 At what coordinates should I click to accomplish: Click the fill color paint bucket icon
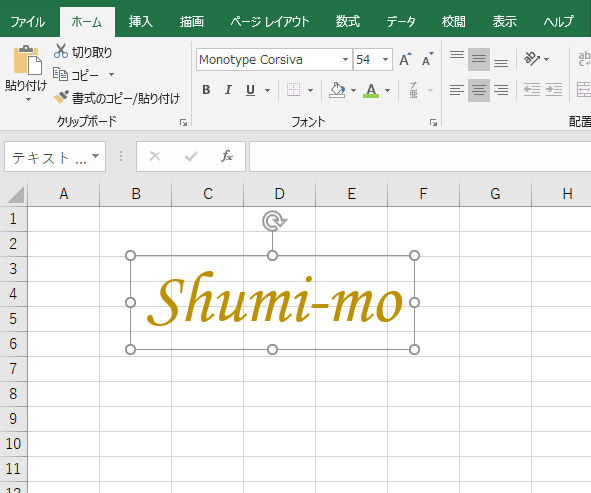(x=337, y=90)
